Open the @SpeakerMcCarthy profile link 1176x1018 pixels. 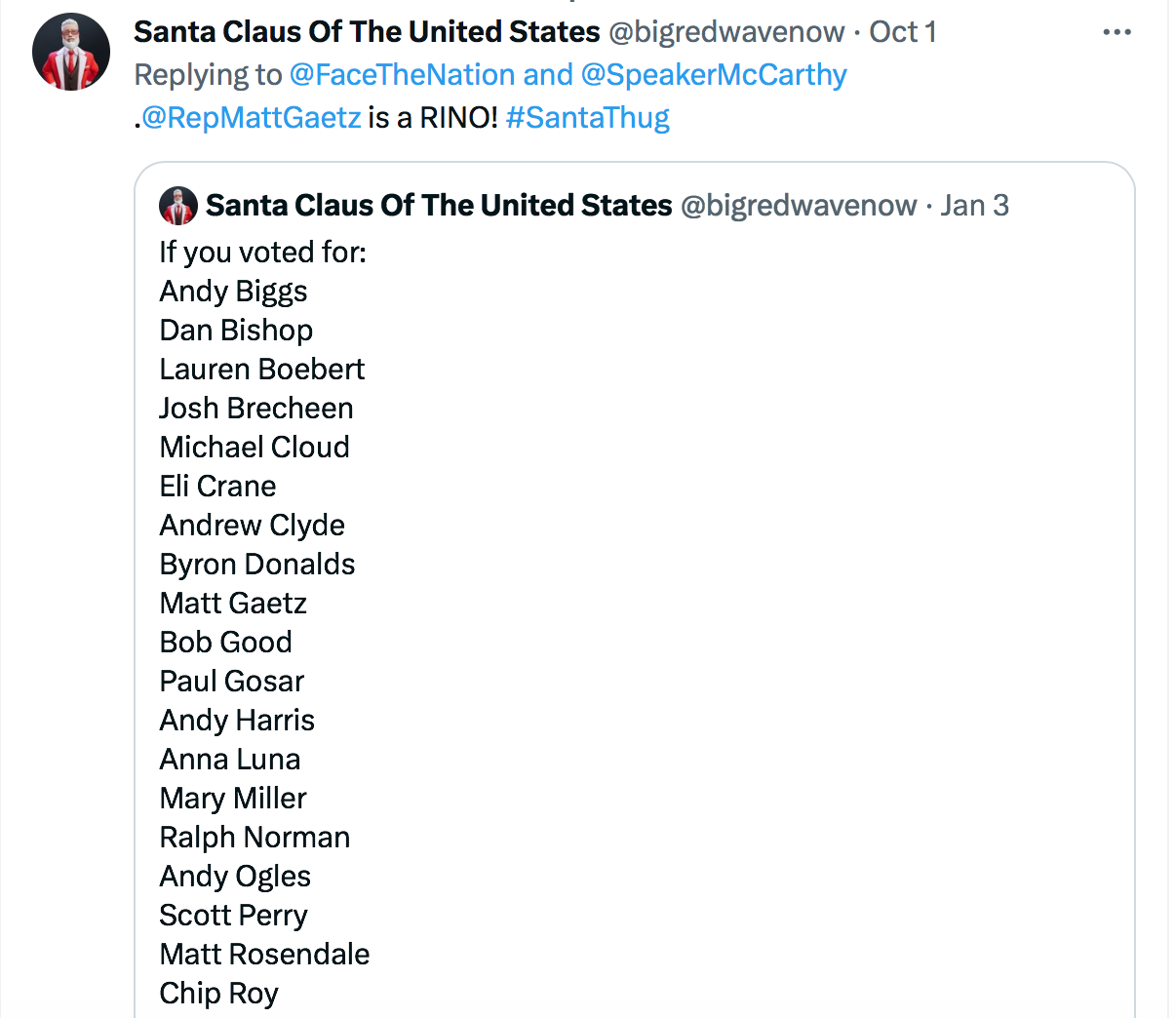[714, 75]
